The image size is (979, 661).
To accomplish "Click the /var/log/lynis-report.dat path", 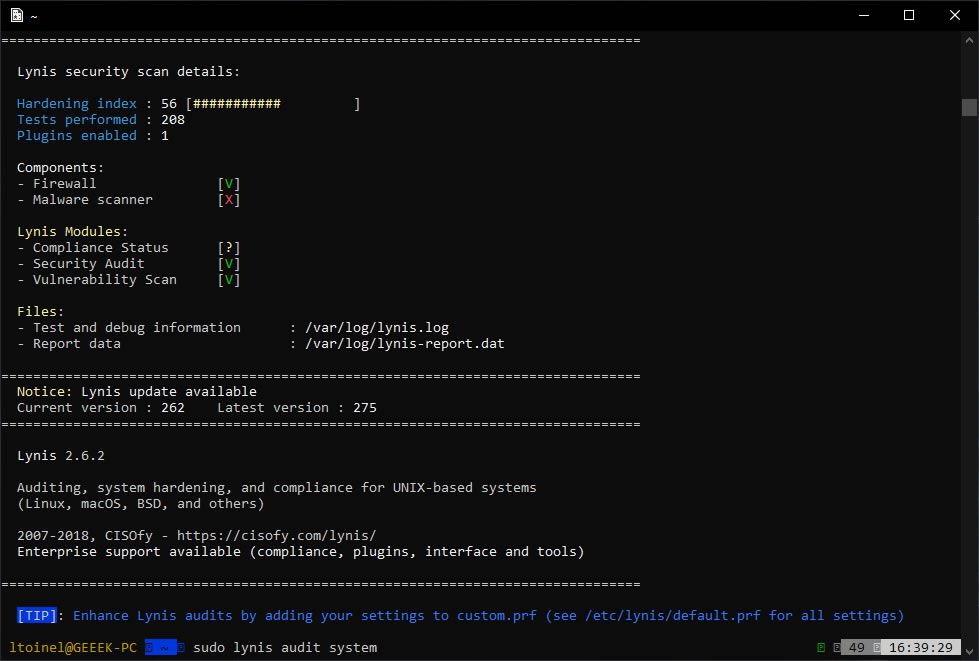I will pyautogui.click(x=405, y=344).
